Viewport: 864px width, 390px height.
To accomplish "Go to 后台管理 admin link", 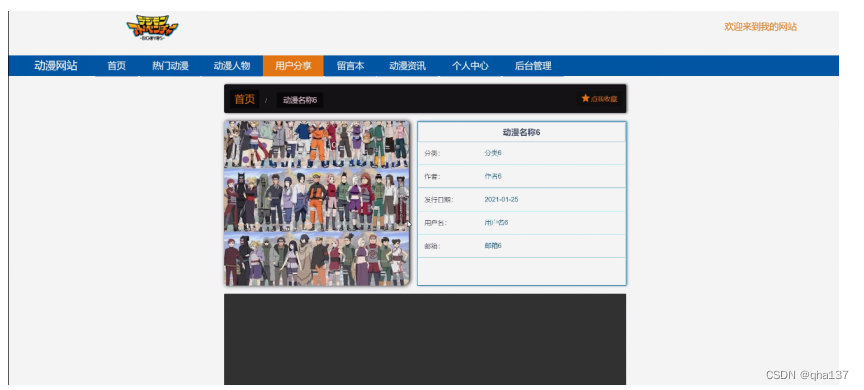I will point(533,66).
